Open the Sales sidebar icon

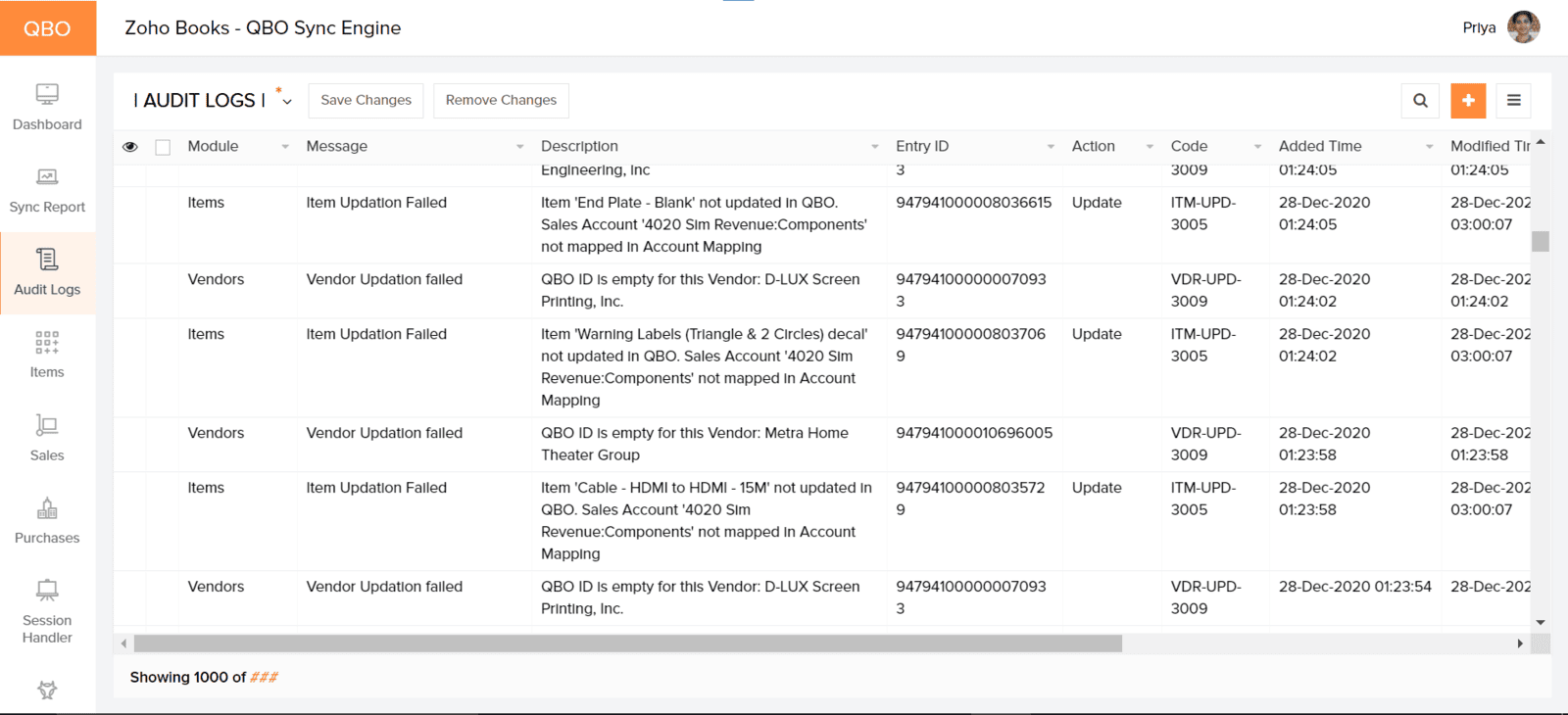click(x=47, y=425)
